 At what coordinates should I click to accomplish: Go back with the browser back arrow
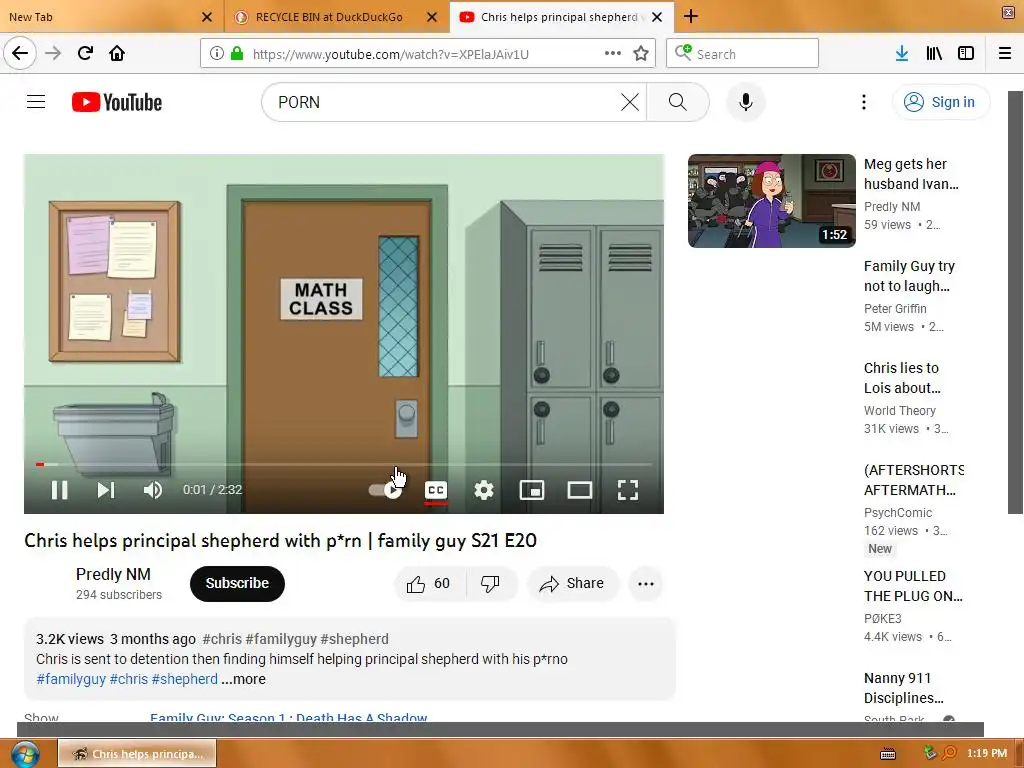pos(20,53)
